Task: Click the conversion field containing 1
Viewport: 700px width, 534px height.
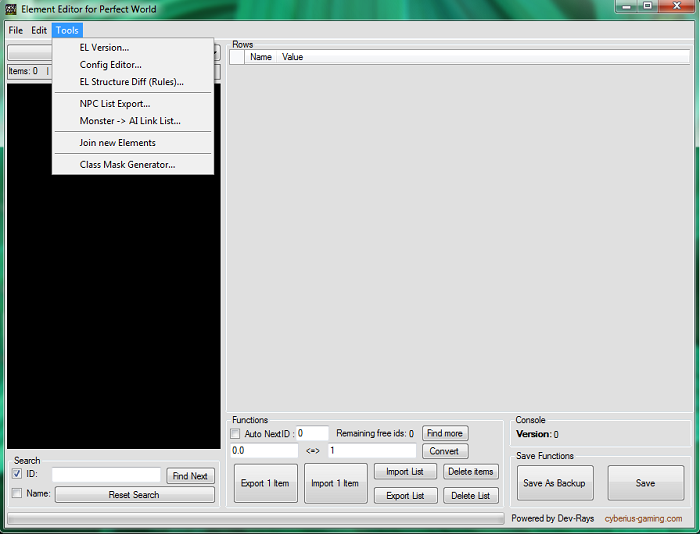Action: click(x=372, y=451)
